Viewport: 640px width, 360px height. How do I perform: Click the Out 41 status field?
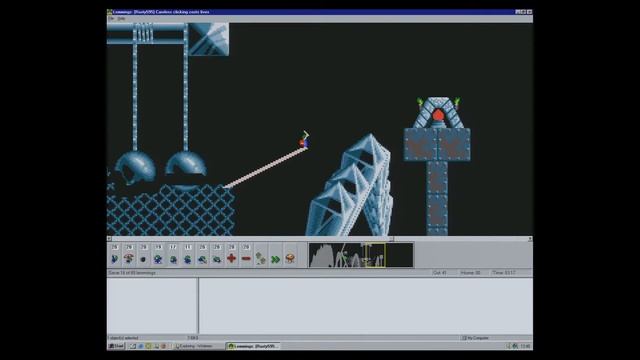pos(440,272)
